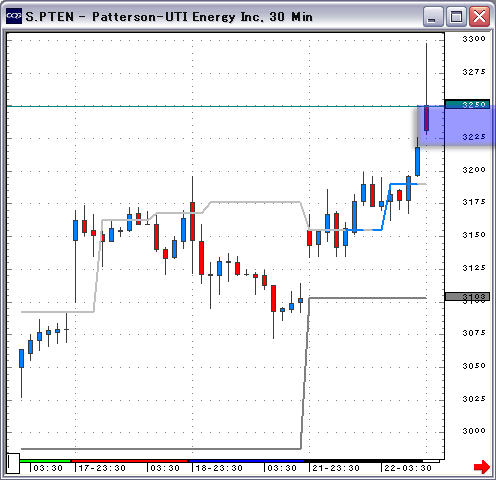Close the S.PTEN chart window

point(479,16)
